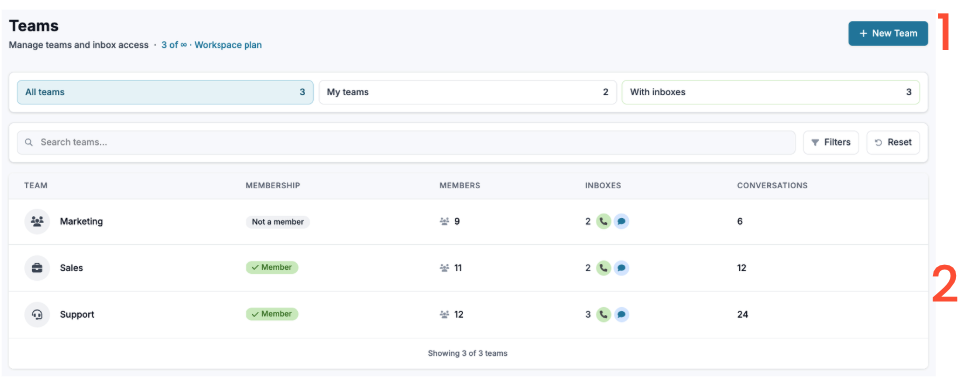Click the Support team headset icon
This screenshot has width=973, height=383.
(37, 315)
